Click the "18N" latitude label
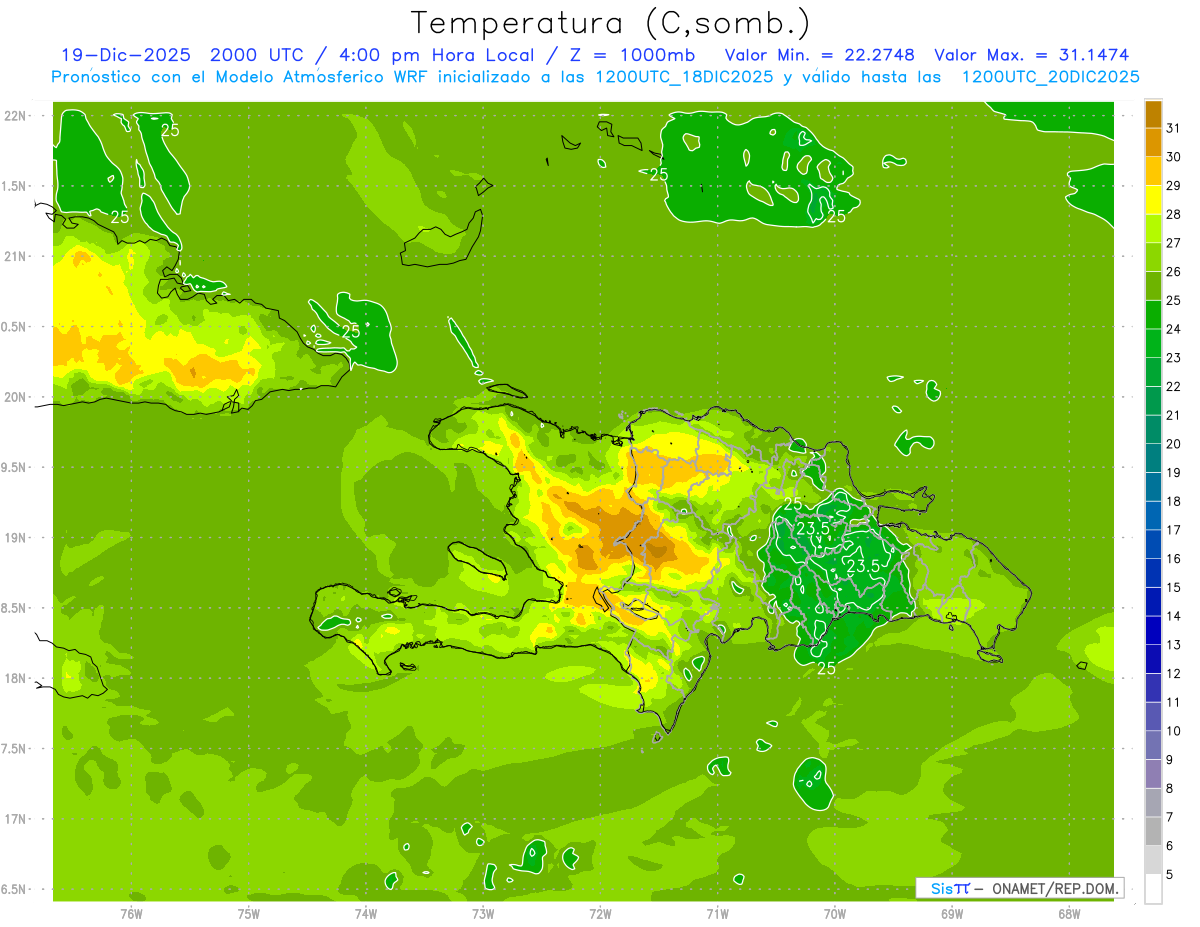Viewport: 1200px width, 927px height. pyautogui.click(x=14, y=678)
